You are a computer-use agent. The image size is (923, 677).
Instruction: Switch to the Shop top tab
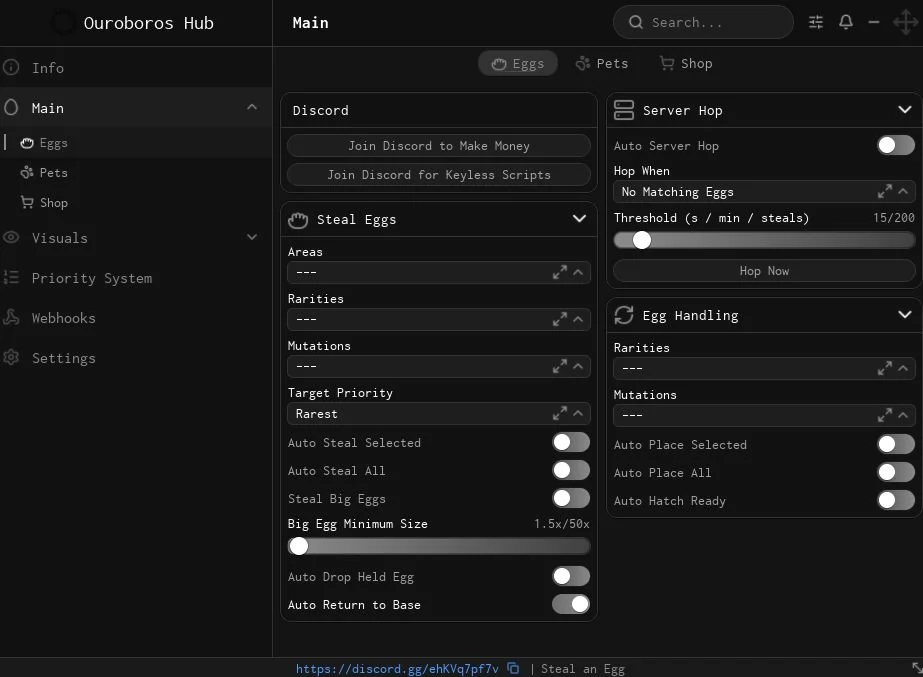tap(686, 64)
